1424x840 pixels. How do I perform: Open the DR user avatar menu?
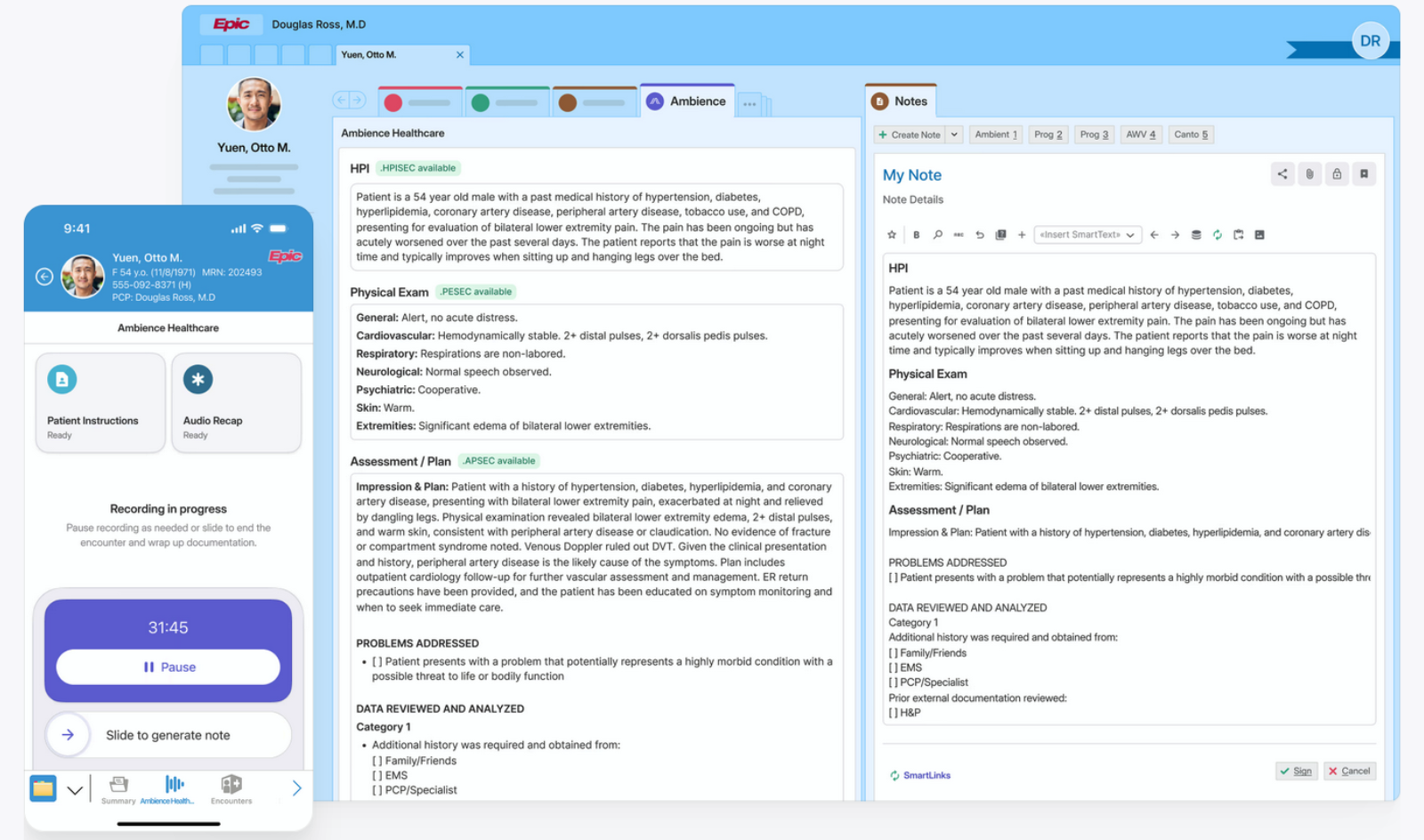[1370, 41]
